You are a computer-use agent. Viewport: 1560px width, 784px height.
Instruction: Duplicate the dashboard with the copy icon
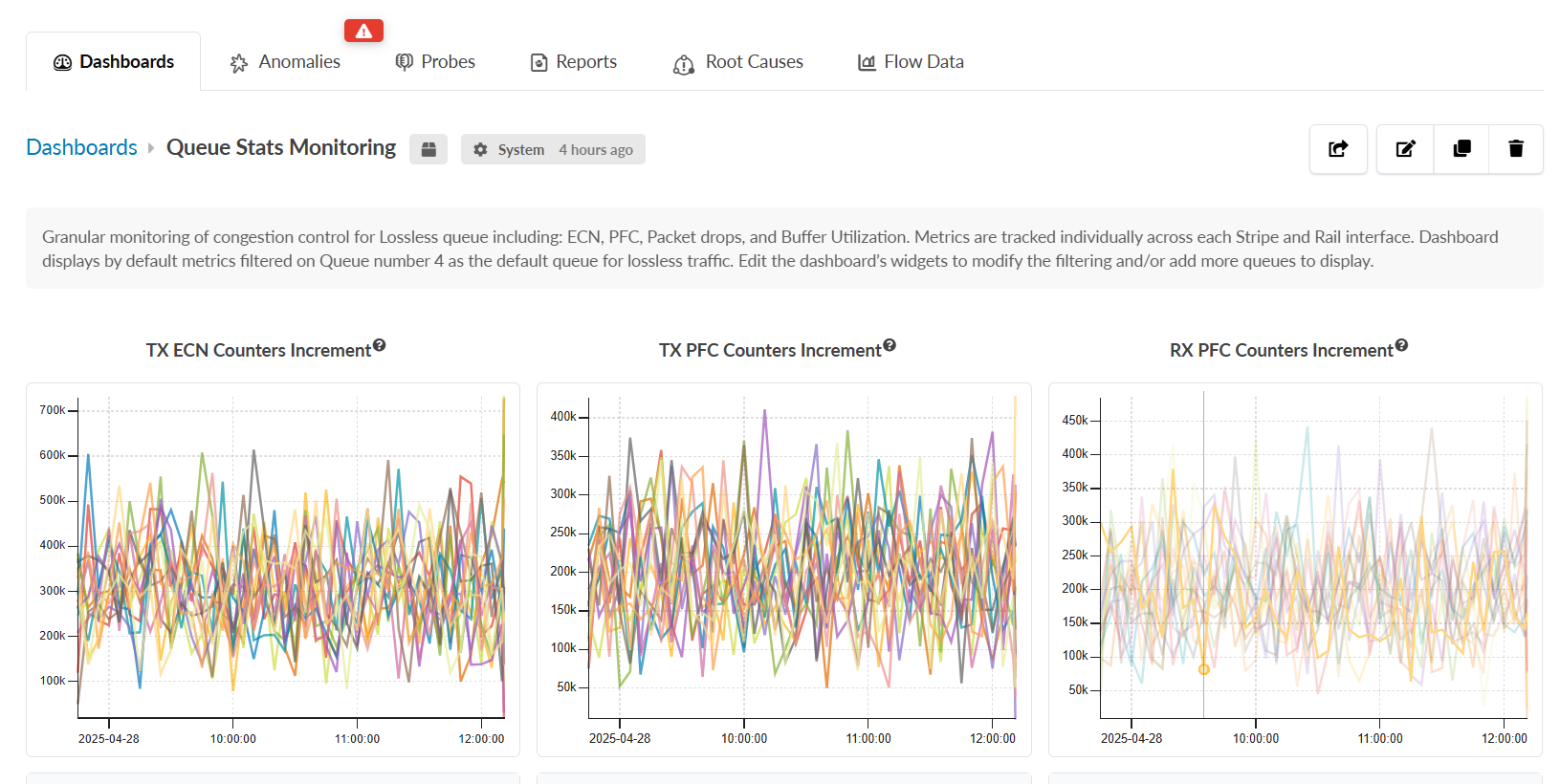click(1461, 149)
